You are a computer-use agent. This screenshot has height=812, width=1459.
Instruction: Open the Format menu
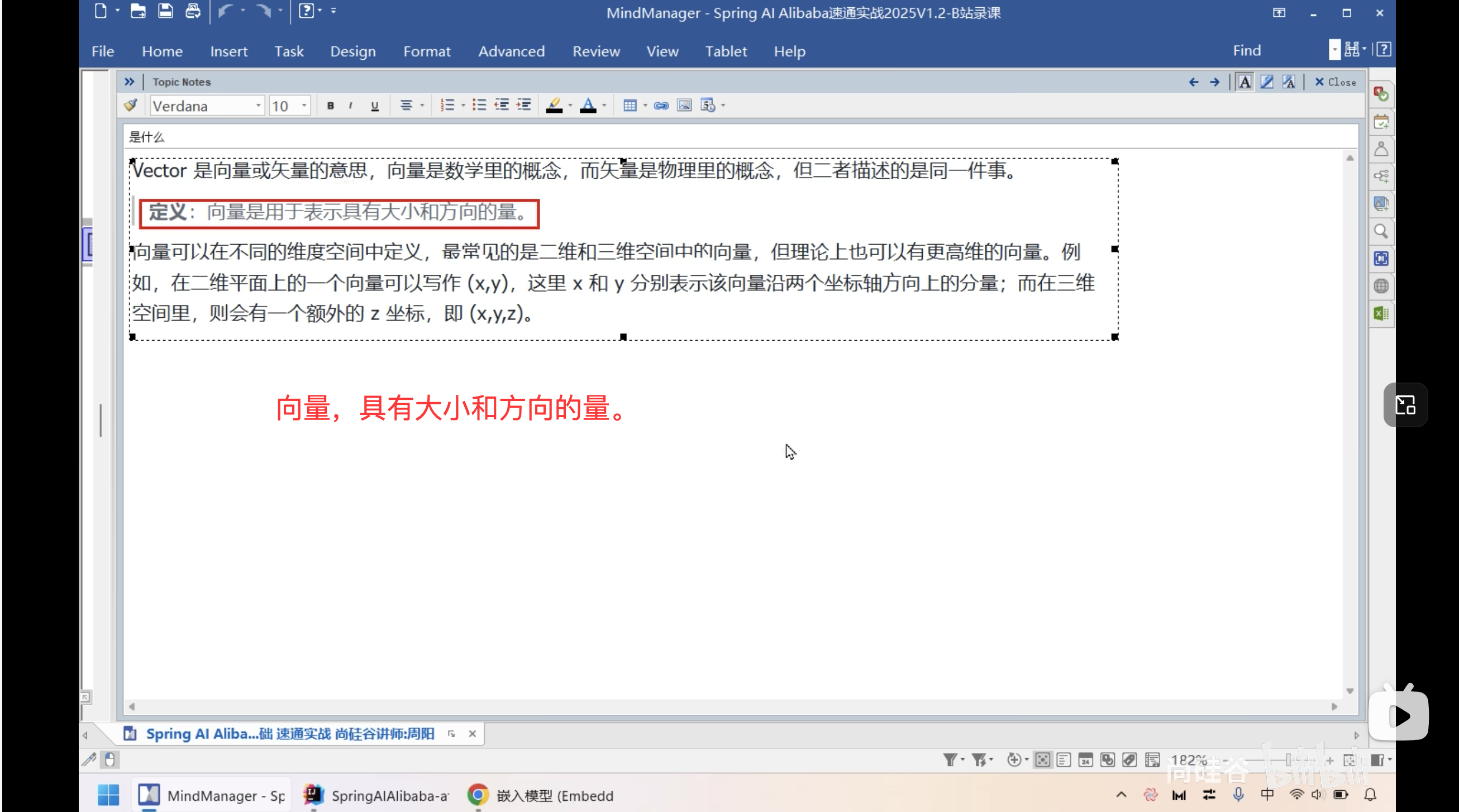tap(427, 51)
